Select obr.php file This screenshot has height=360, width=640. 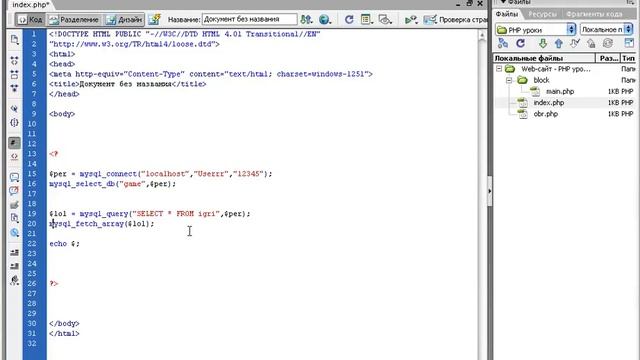[545, 114]
